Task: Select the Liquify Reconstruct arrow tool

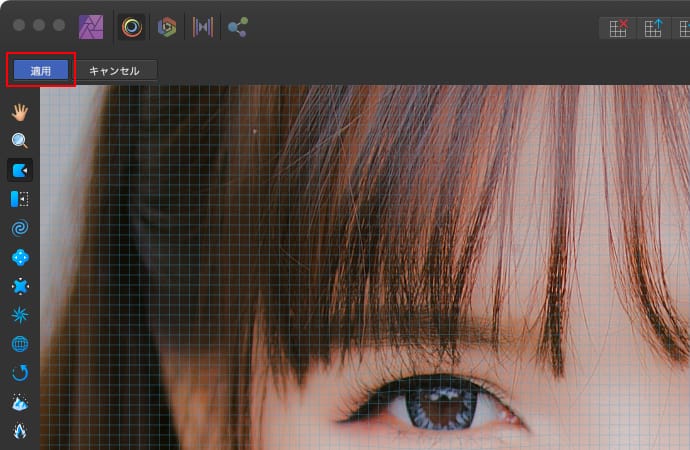Action: tap(20, 373)
